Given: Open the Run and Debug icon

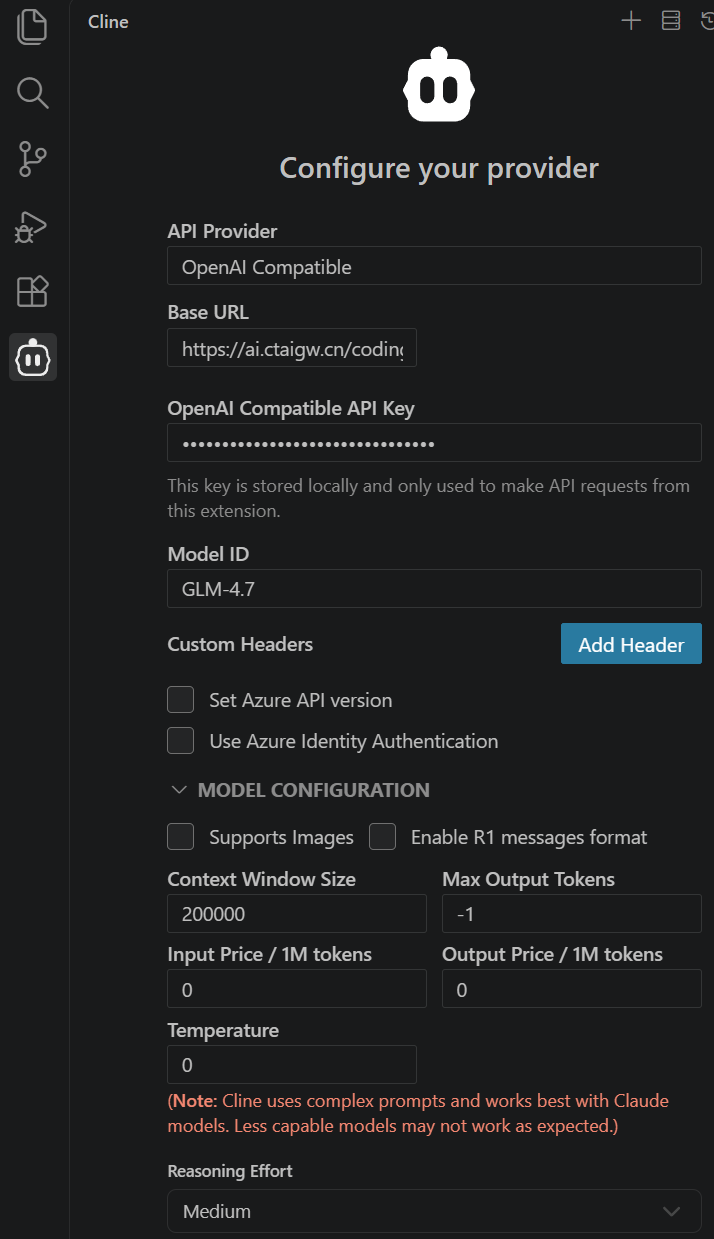Looking at the screenshot, I should 33,226.
